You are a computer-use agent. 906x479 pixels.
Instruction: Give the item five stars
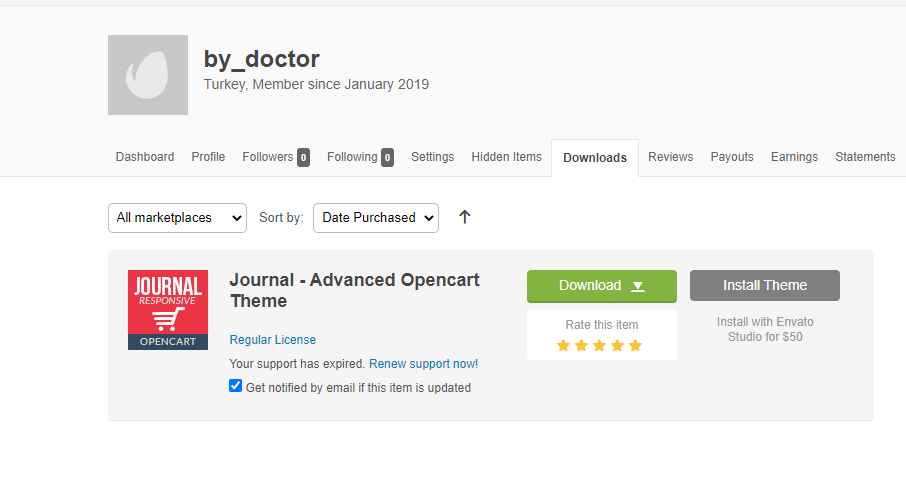click(636, 346)
